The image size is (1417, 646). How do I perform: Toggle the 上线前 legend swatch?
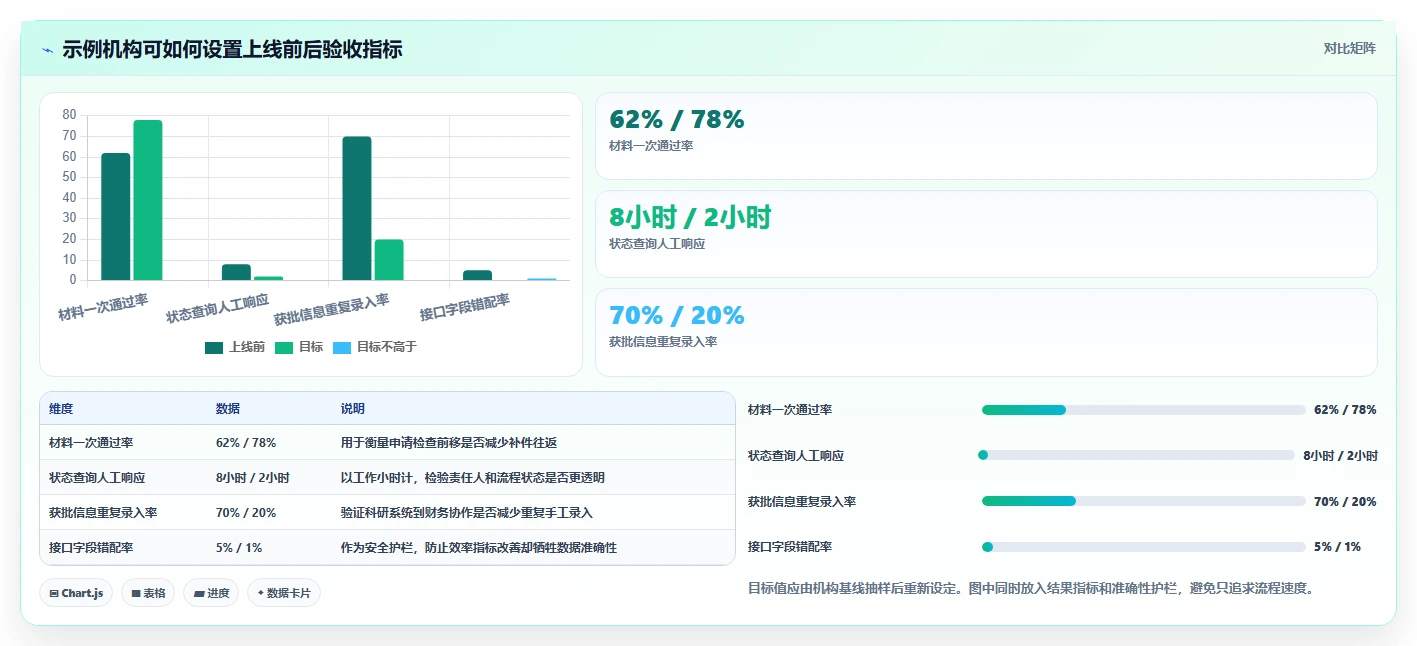pos(214,347)
